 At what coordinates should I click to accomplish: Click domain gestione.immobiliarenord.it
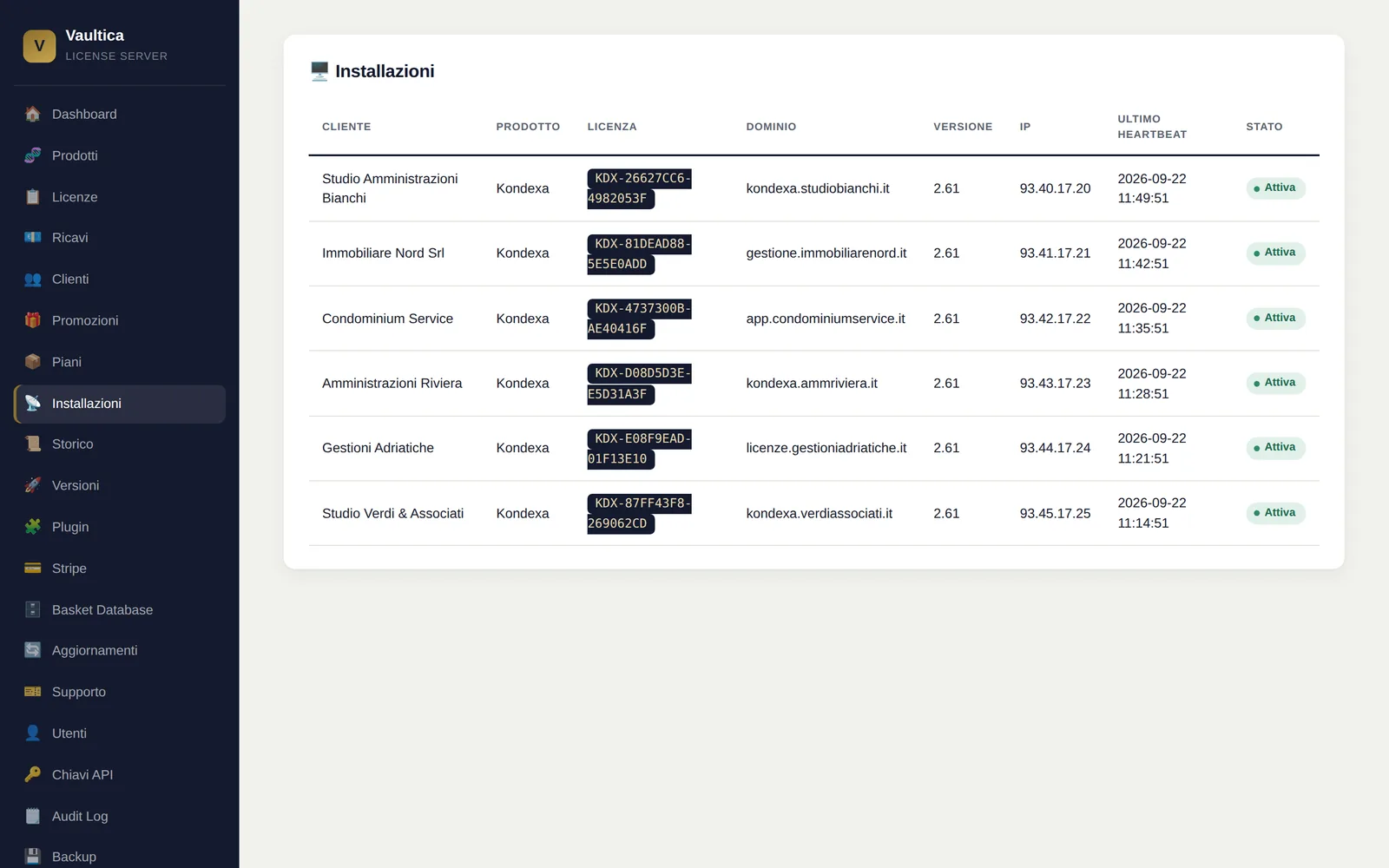tap(826, 253)
